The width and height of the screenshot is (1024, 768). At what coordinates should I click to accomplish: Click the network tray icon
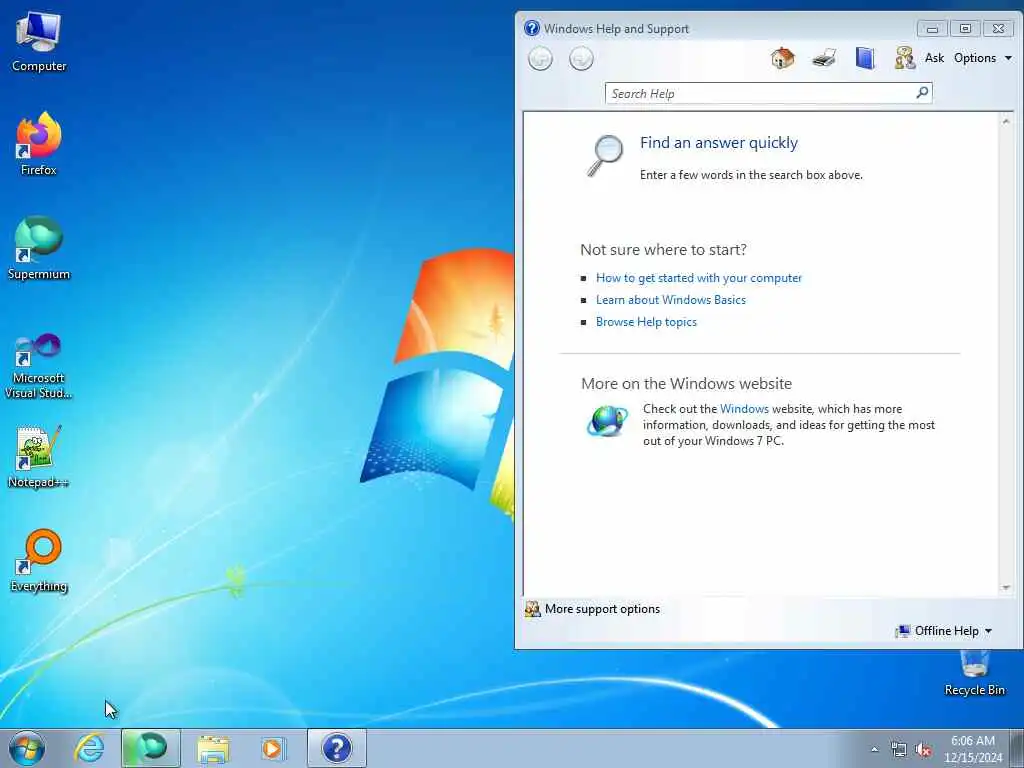pyautogui.click(x=899, y=750)
